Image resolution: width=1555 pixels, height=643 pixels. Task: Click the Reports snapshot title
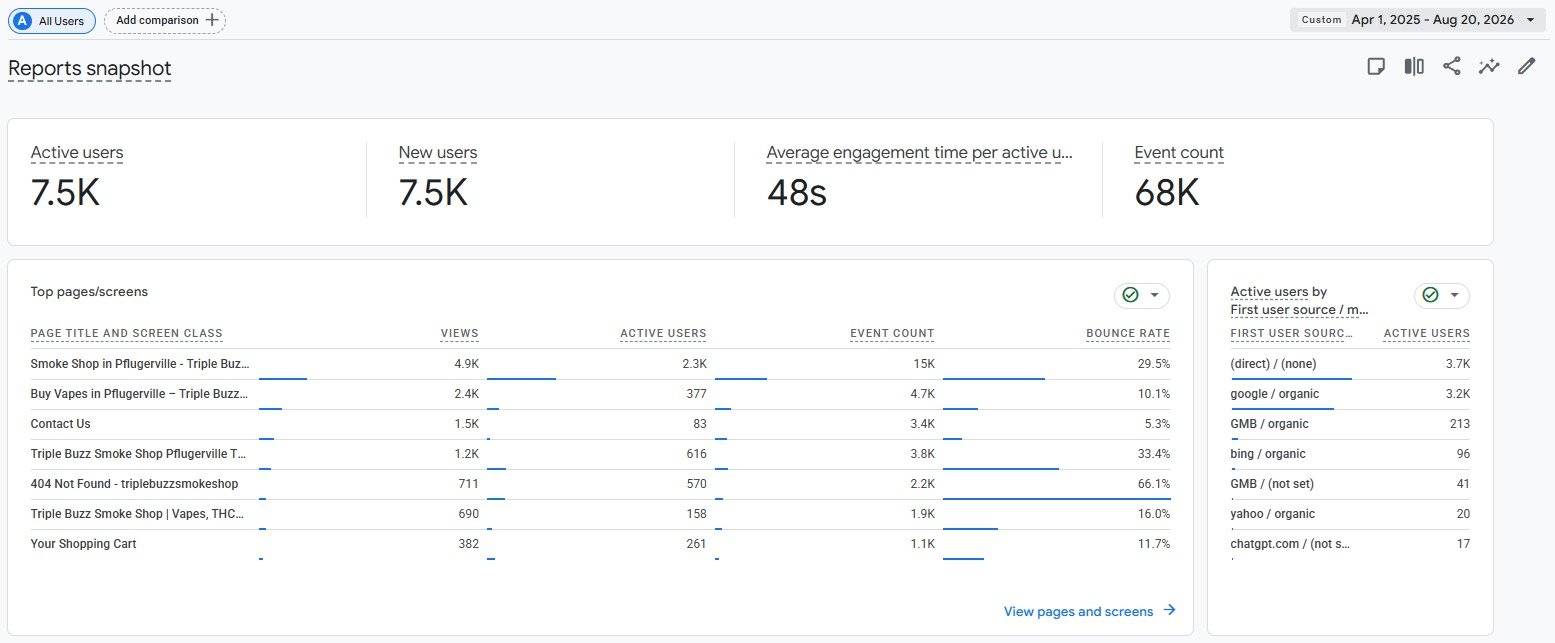pos(90,68)
